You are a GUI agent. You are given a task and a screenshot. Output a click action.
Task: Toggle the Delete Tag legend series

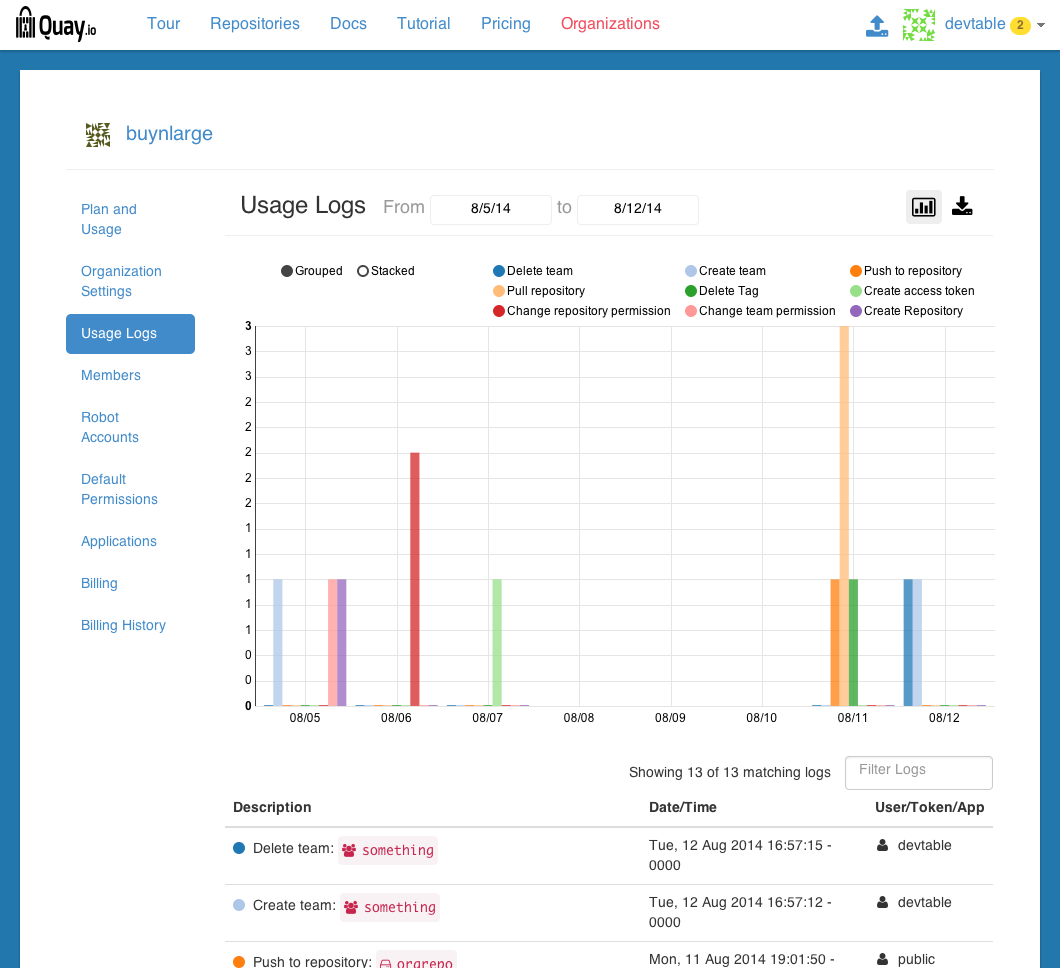pyautogui.click(x=722, y=291)
